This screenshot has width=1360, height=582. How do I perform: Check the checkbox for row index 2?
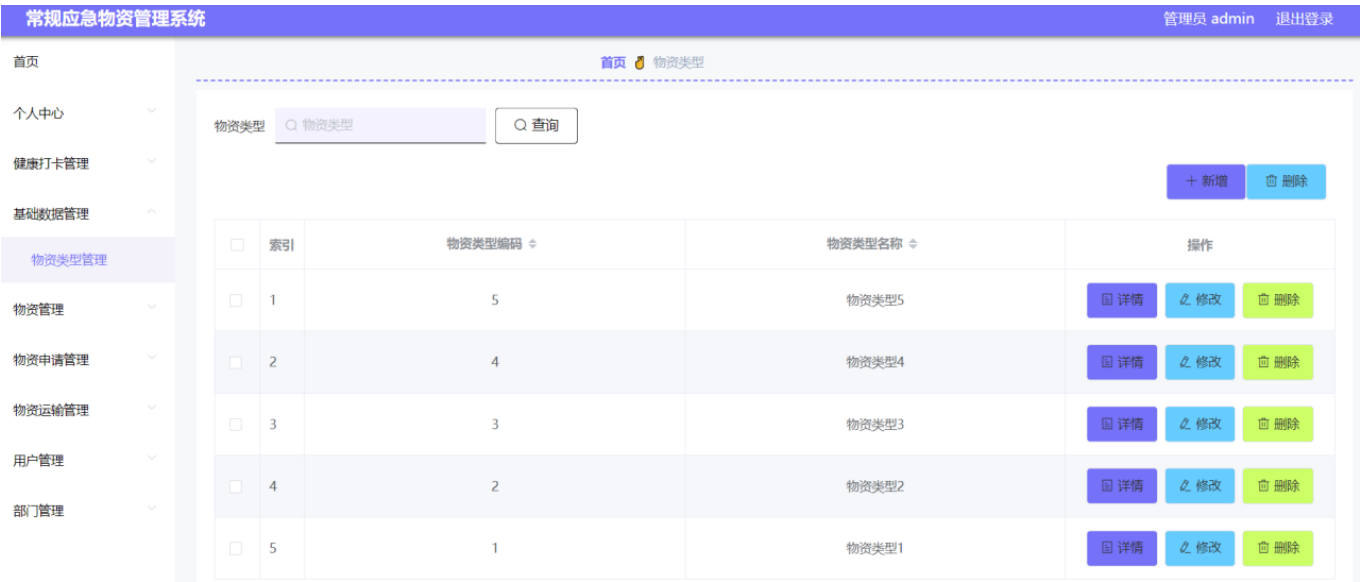click(x=237, y=362)
